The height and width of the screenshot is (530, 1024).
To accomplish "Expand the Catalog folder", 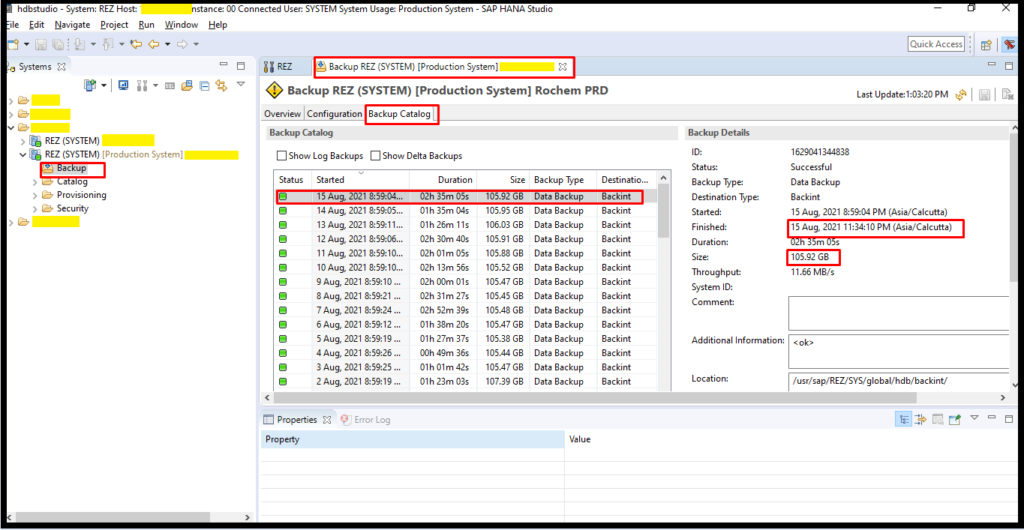I will coord(35,181).
